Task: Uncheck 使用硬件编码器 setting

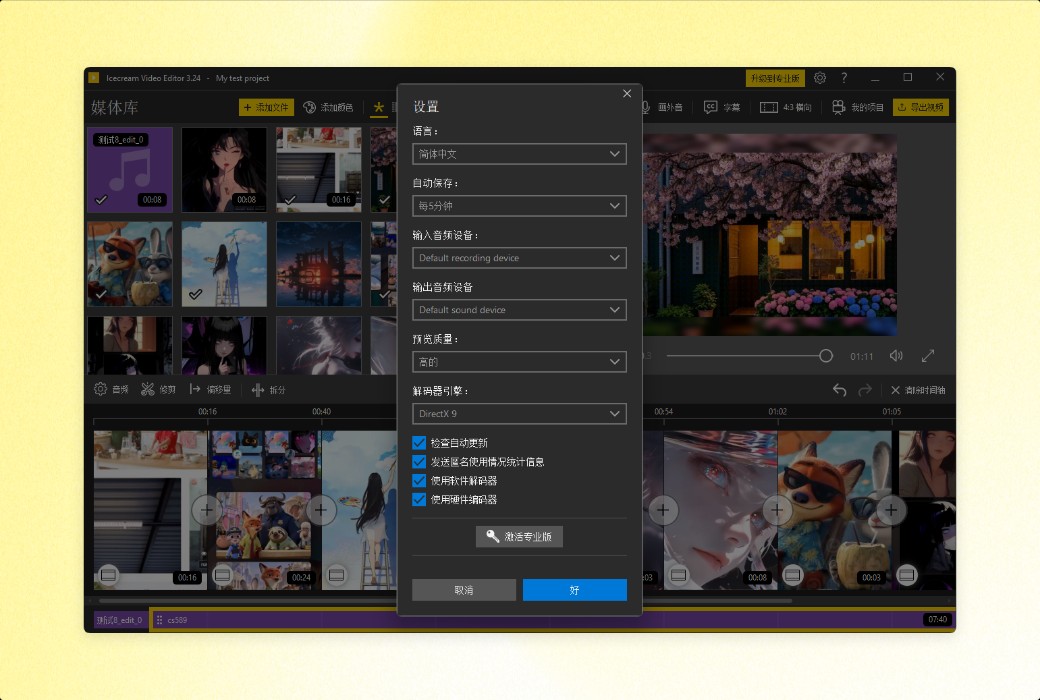Action: (419, 499)
